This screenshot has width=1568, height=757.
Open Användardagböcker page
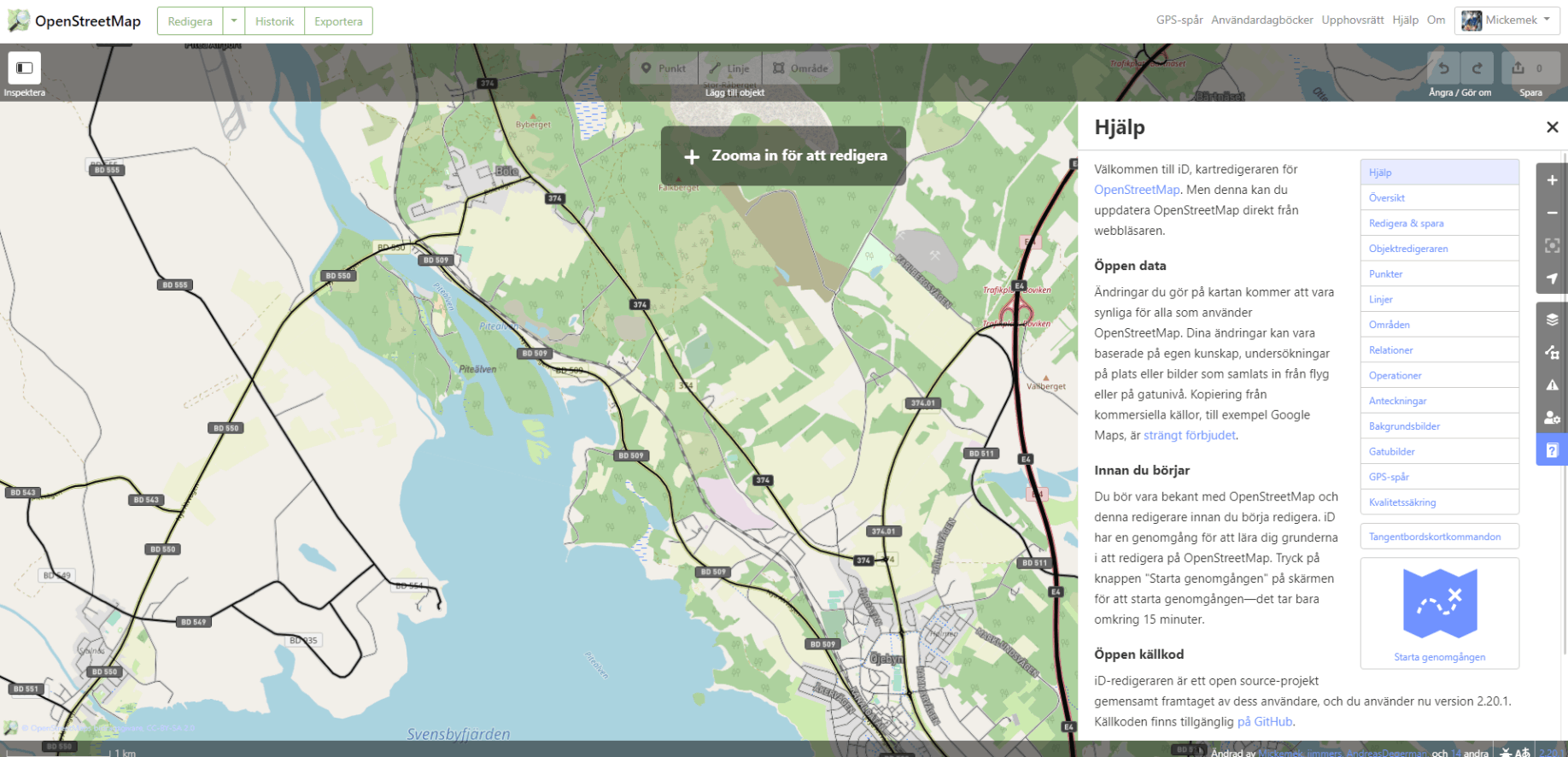coord(1261,20)
